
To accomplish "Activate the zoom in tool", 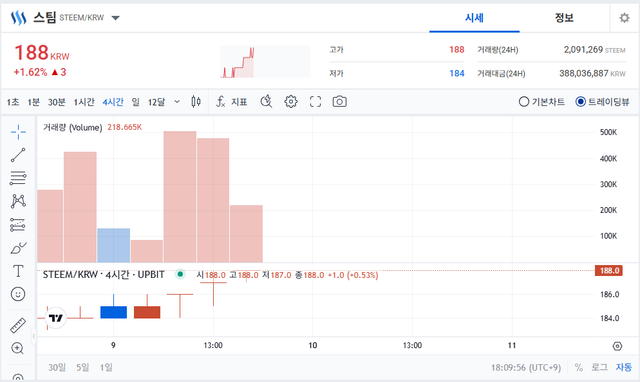I will click(18, 348).
